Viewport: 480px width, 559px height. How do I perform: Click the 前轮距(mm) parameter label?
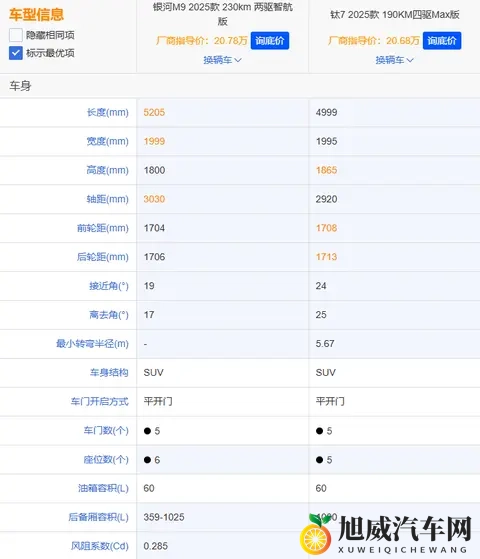(103, 228)
